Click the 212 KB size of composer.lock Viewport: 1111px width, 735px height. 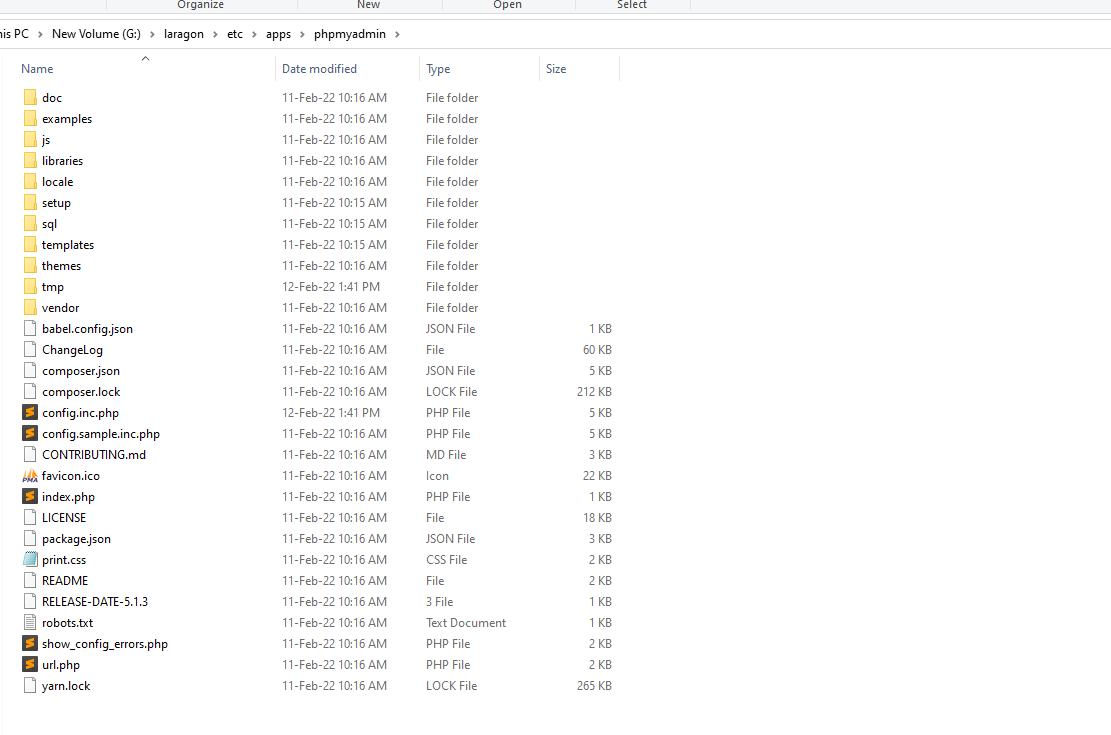594,392
